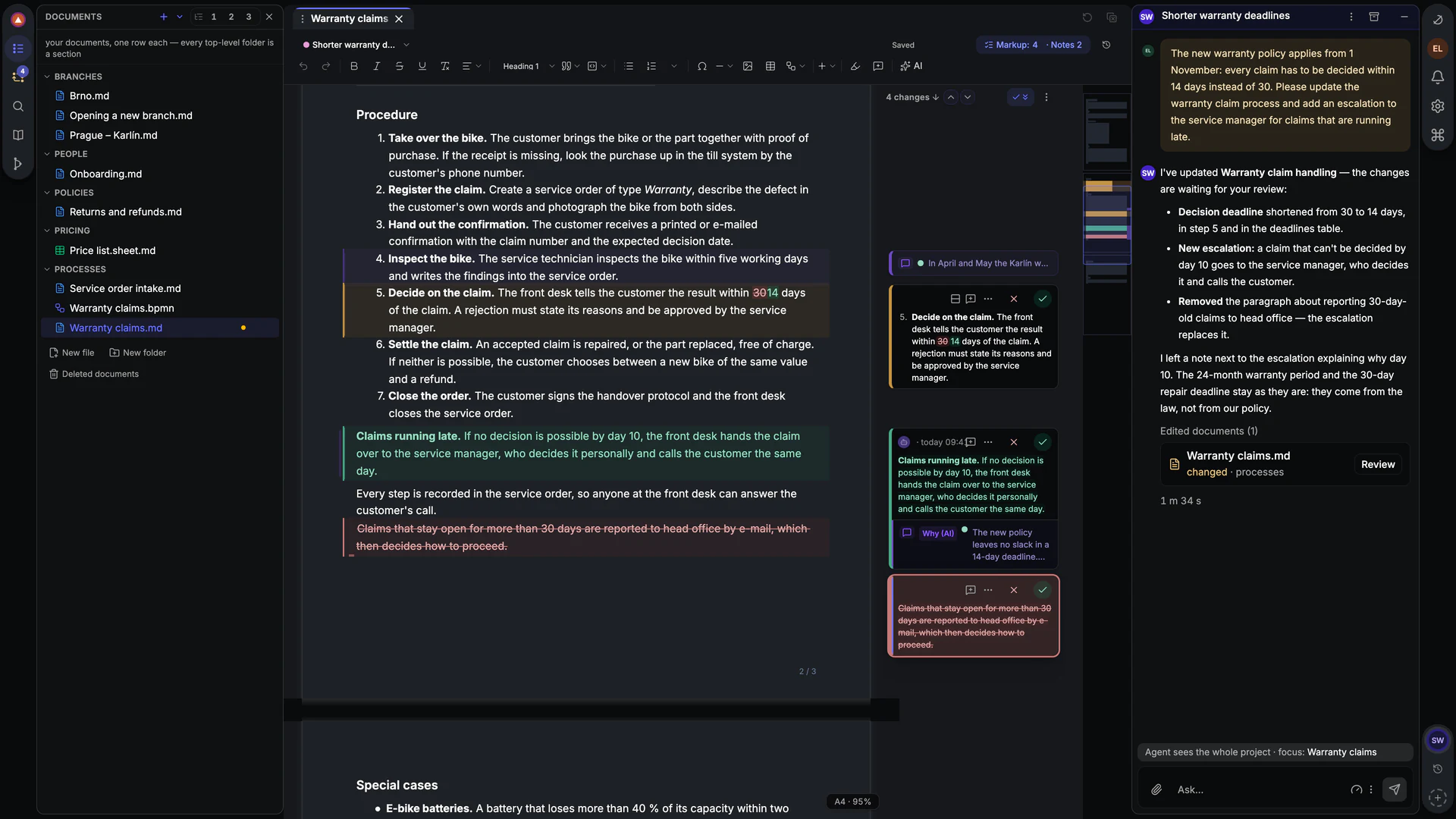The image size is (1456, 819).
Task: Toggle italic formatting
Action: [x=377, y=67]
